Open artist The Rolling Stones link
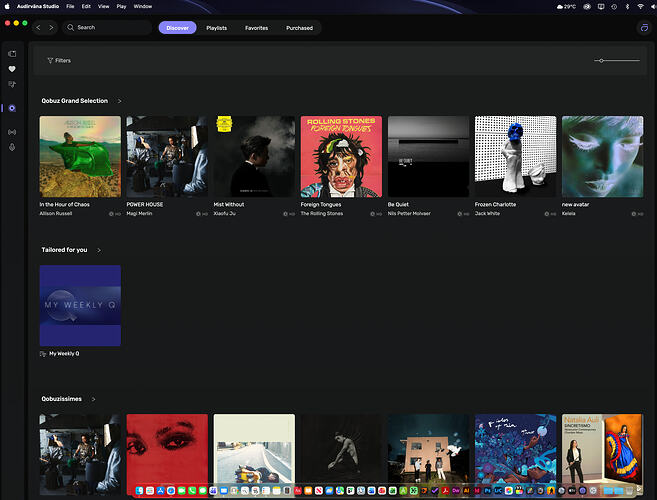Screen dimensions: 657x500 pyautogui.click(x=322, y=213)
